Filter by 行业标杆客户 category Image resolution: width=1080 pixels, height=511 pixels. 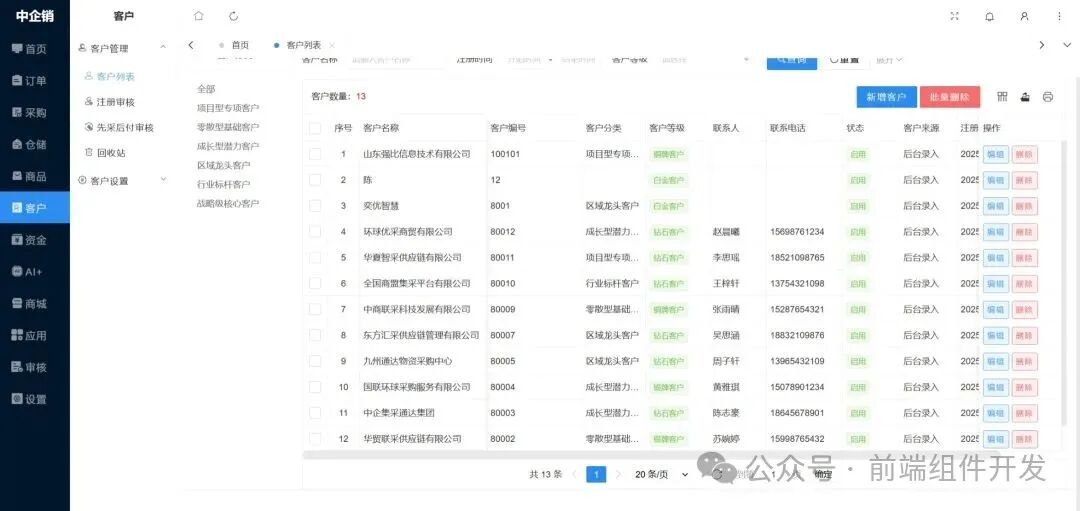tap(224, 185)
